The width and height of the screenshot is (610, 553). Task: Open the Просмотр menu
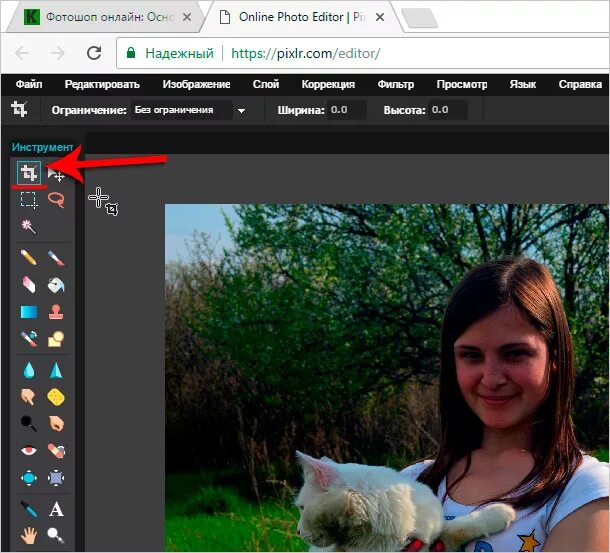point(462,84)
